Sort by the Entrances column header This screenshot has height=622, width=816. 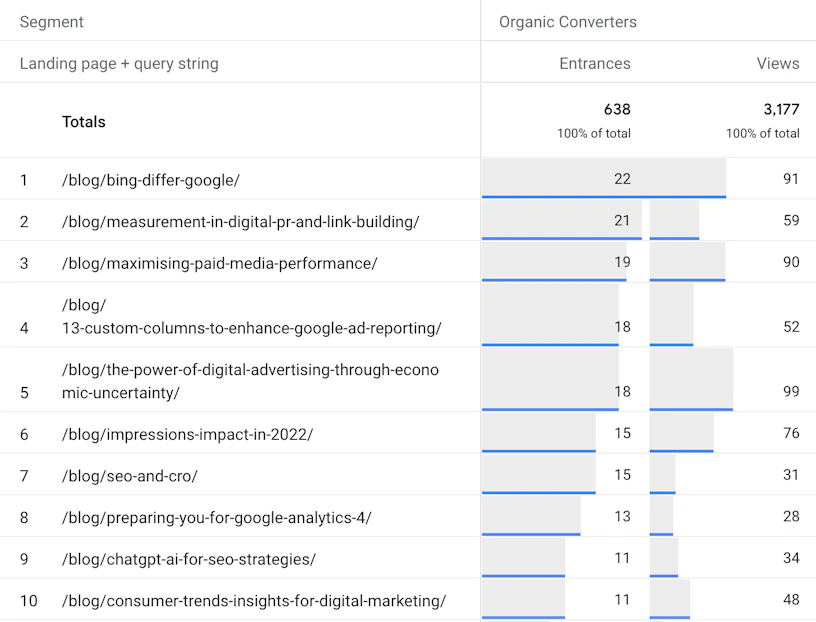point(595,64)
